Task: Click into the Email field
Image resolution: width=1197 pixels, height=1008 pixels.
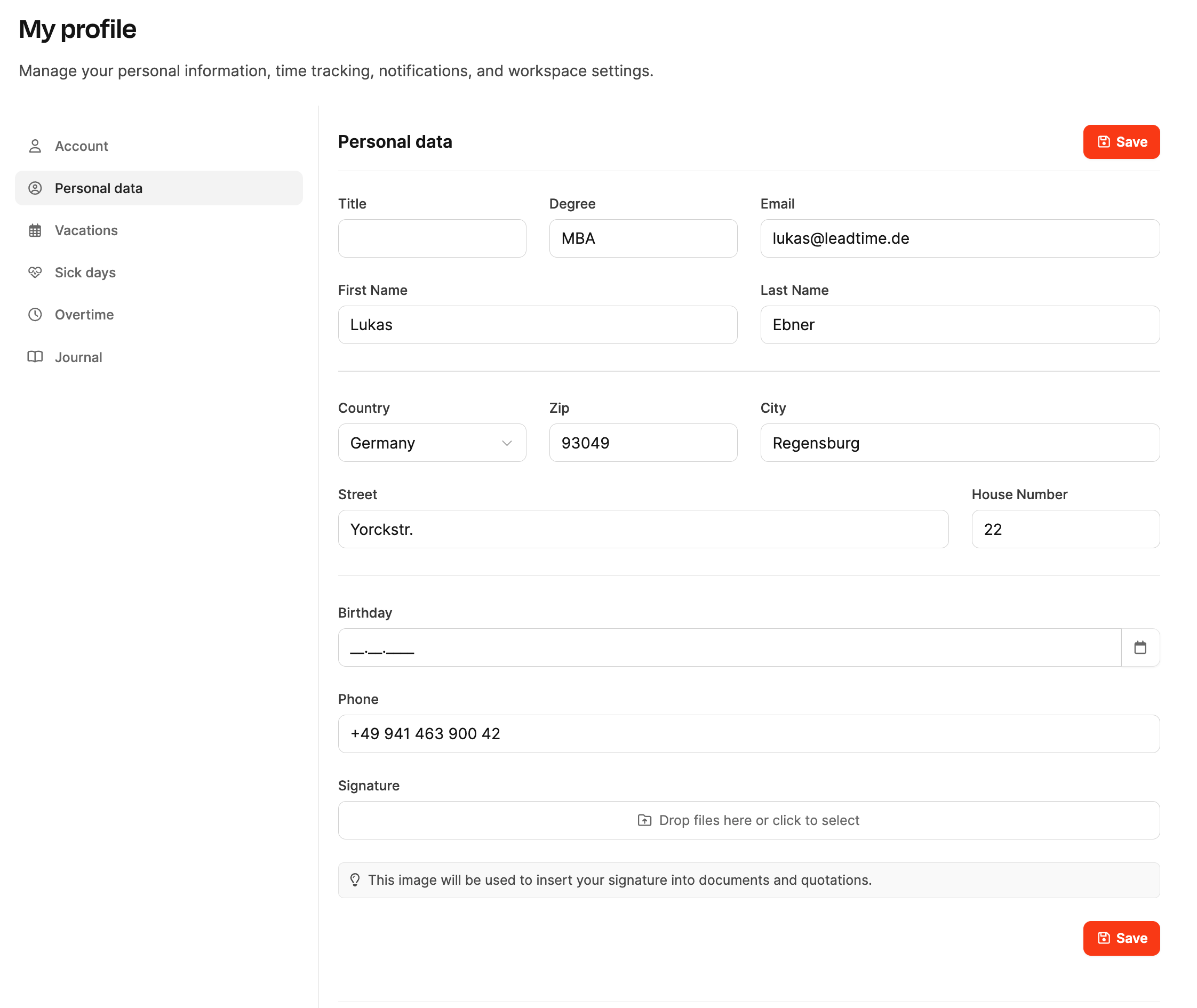Action: 959,238
